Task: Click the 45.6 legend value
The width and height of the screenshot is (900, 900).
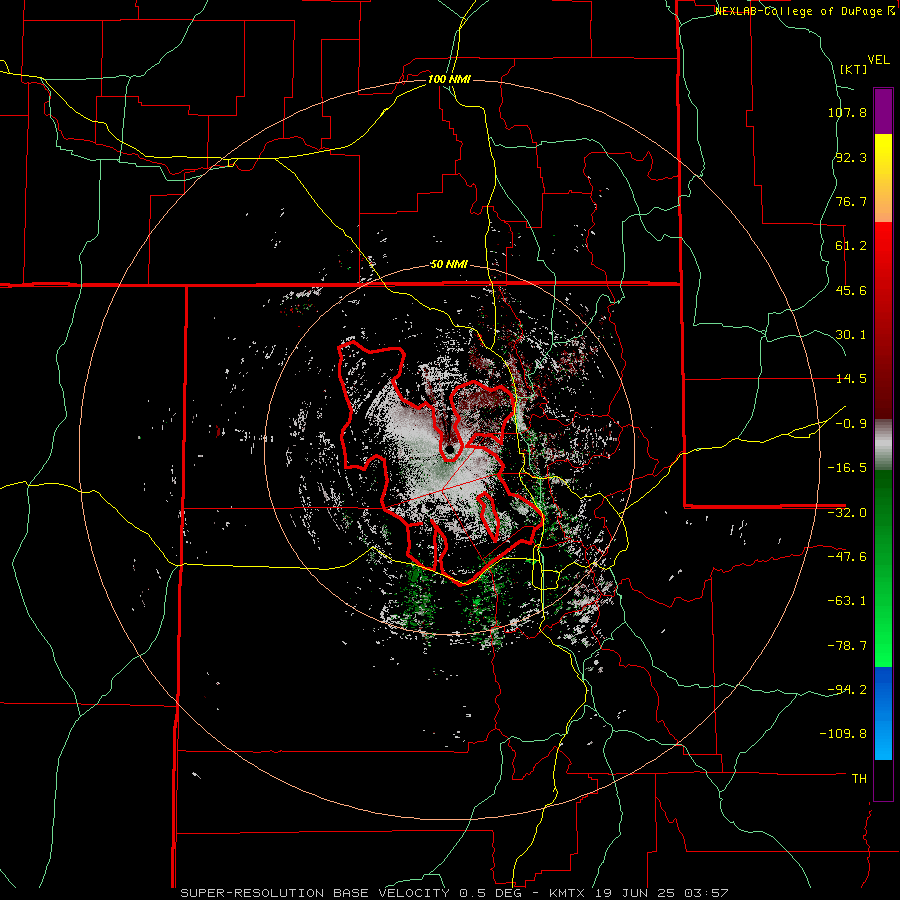Action: [851, 290]
